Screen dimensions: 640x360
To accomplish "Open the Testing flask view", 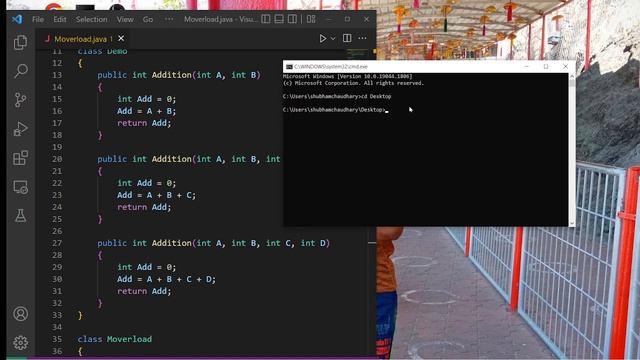I will pyautogui.click(x=20, y=216).
